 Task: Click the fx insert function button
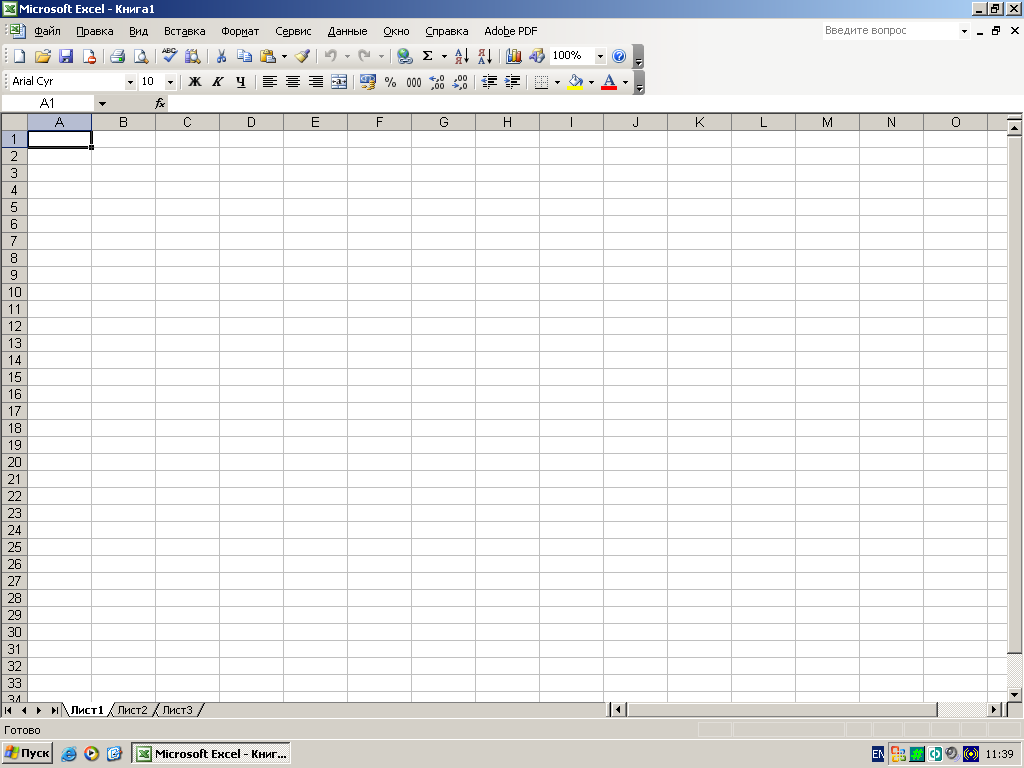[x=160, y=103]
